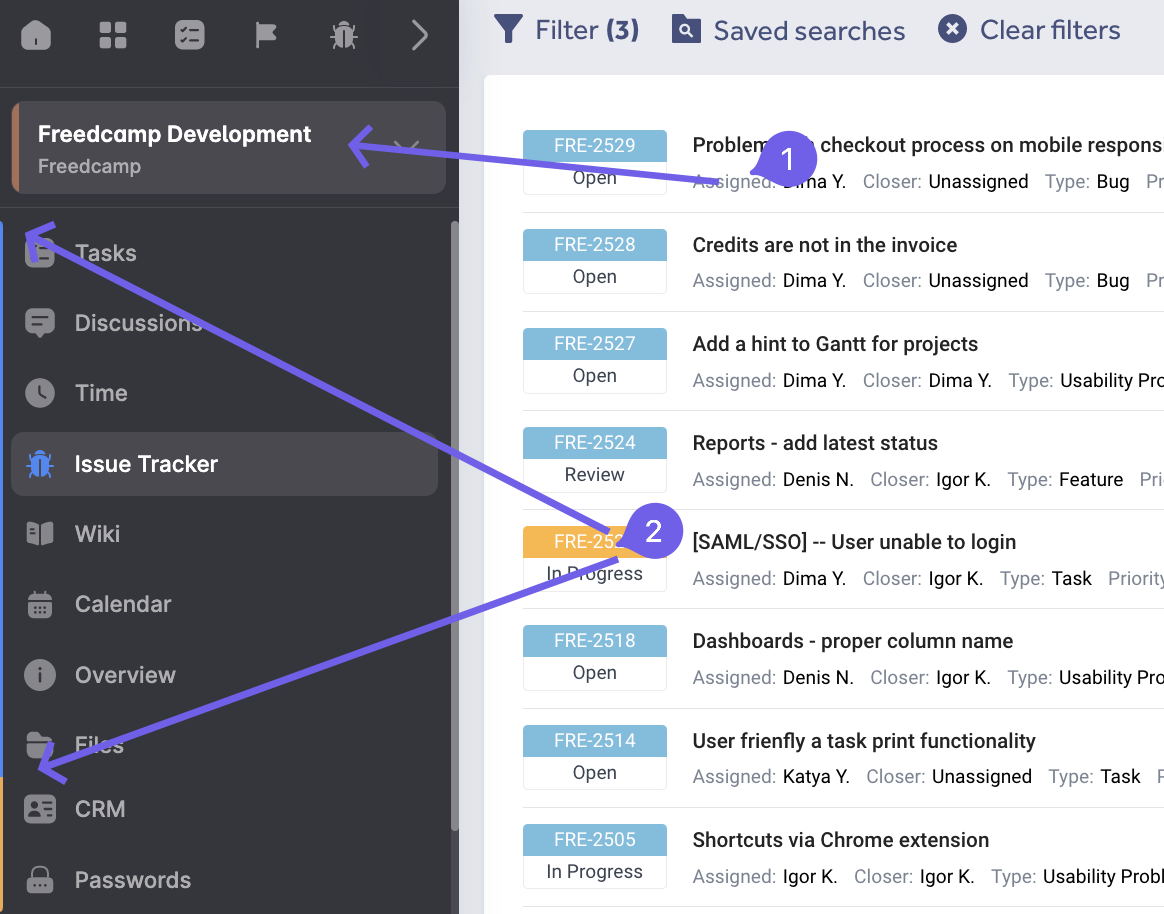Open the Freedcamp Development project dropdown
This screenshot has height=914, width=1164.
point(406,148)
